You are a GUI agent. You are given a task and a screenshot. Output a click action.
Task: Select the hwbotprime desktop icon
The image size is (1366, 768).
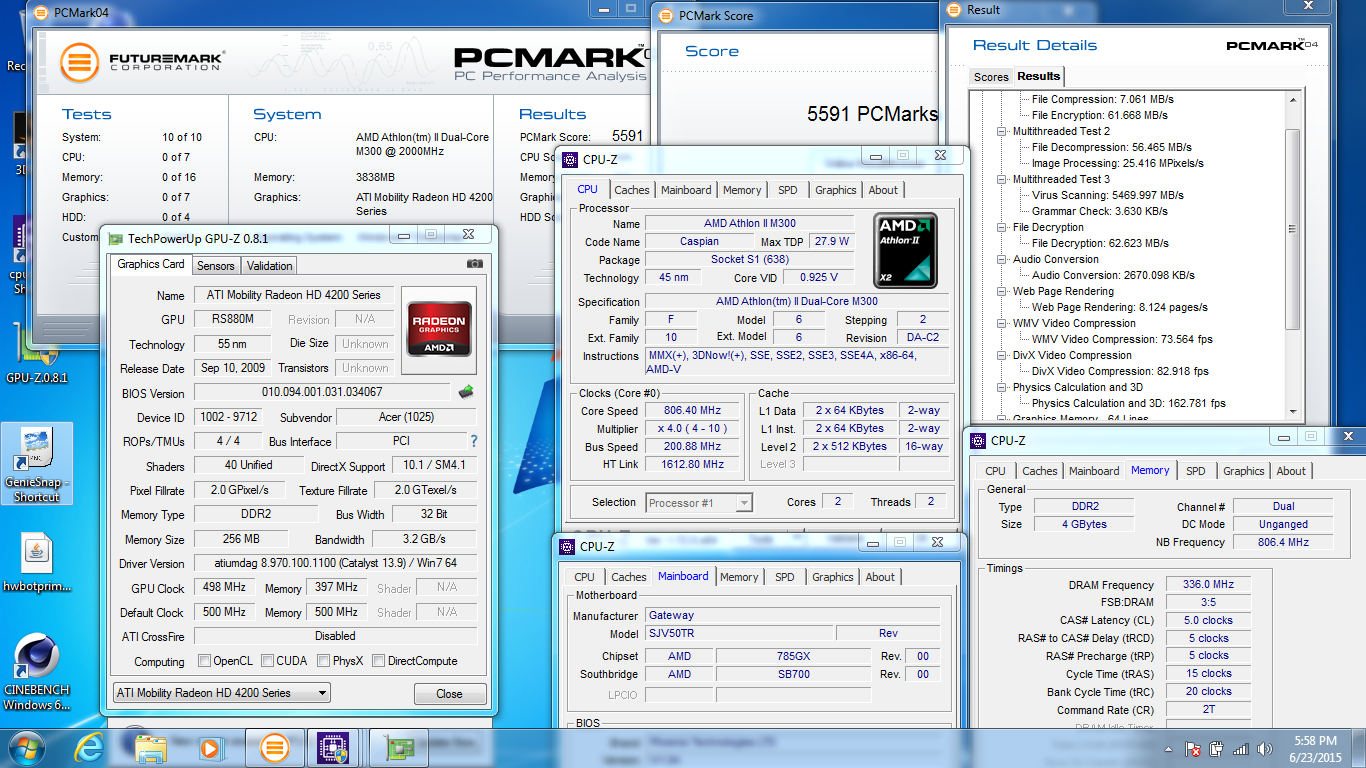point(36,563)
